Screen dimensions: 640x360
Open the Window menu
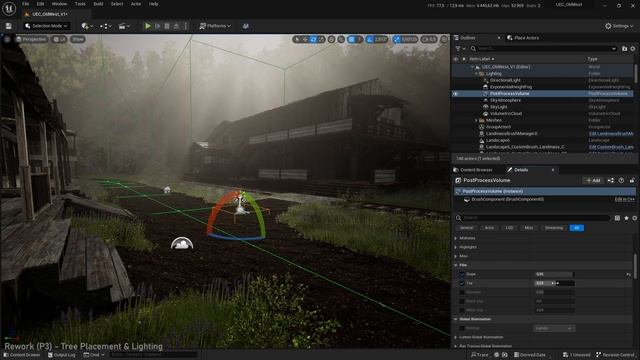pyautogui.click(x=59, y=4)
